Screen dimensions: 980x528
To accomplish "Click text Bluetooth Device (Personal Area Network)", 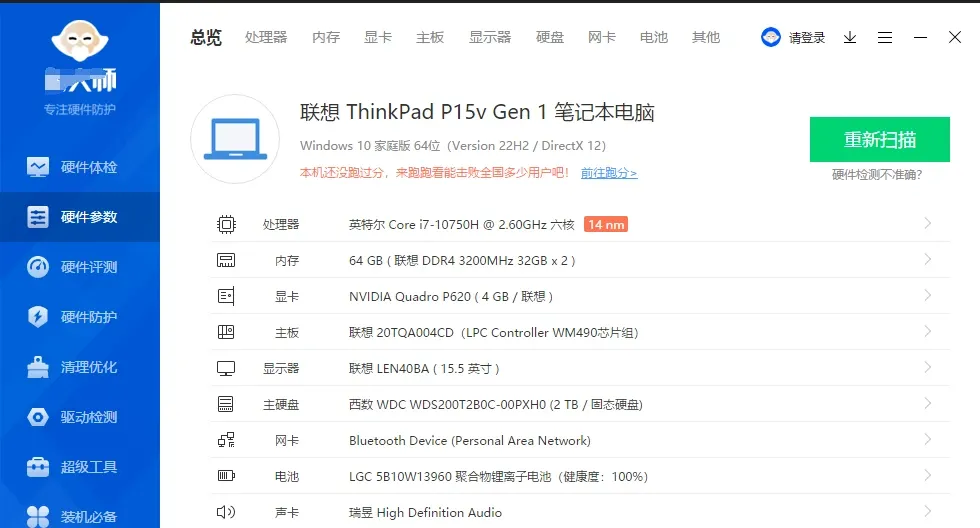I will click(x=469, y=441).
